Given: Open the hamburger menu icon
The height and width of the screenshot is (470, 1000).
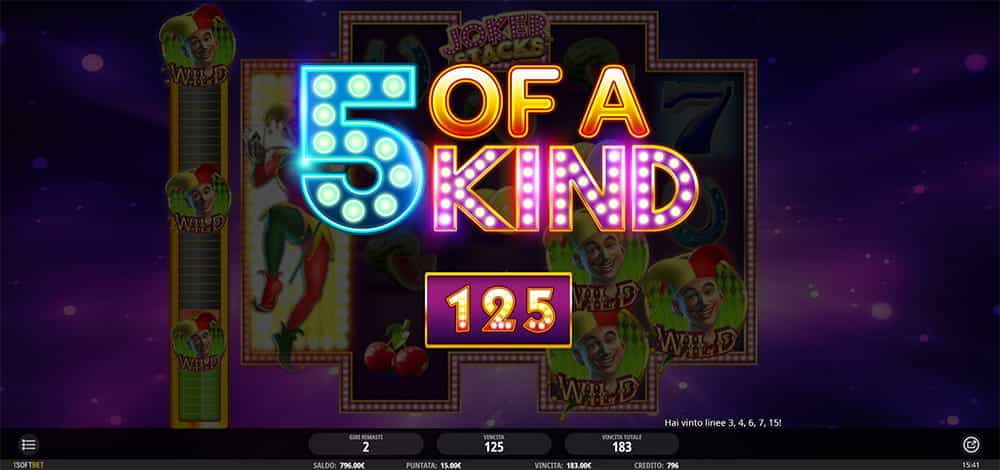Looking at the screenshot, I should (29, 444).
